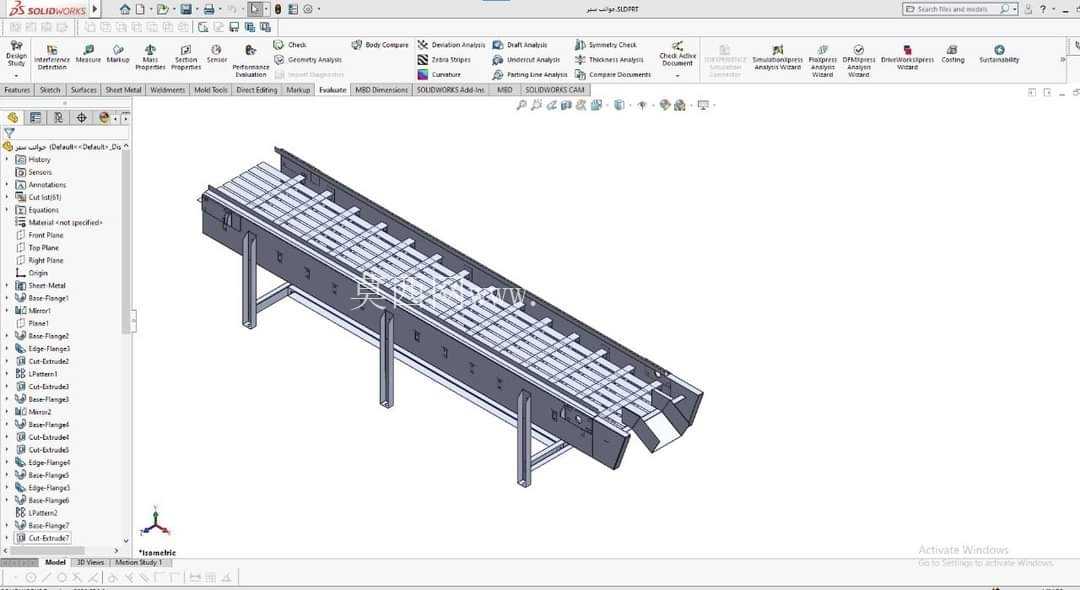Select the Cut-Extrude7 feature
The width and height of the screenshot is (1080, 590).
click(x=43, y=538)
